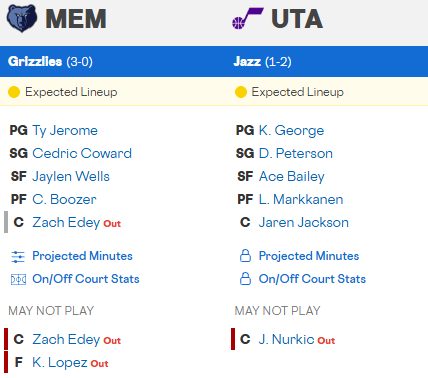
Task: Open Grizzlies Projected Minutes
Action: [x=82, y=256]
